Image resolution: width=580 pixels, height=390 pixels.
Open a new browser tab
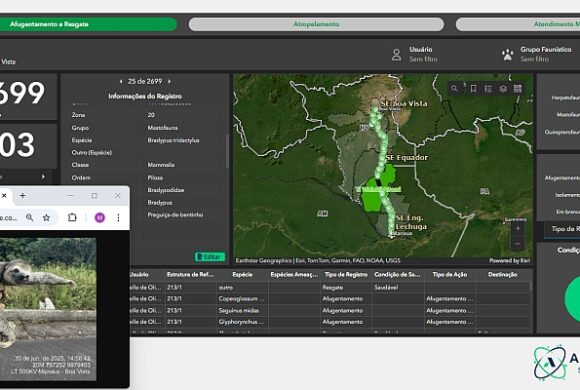23,195
